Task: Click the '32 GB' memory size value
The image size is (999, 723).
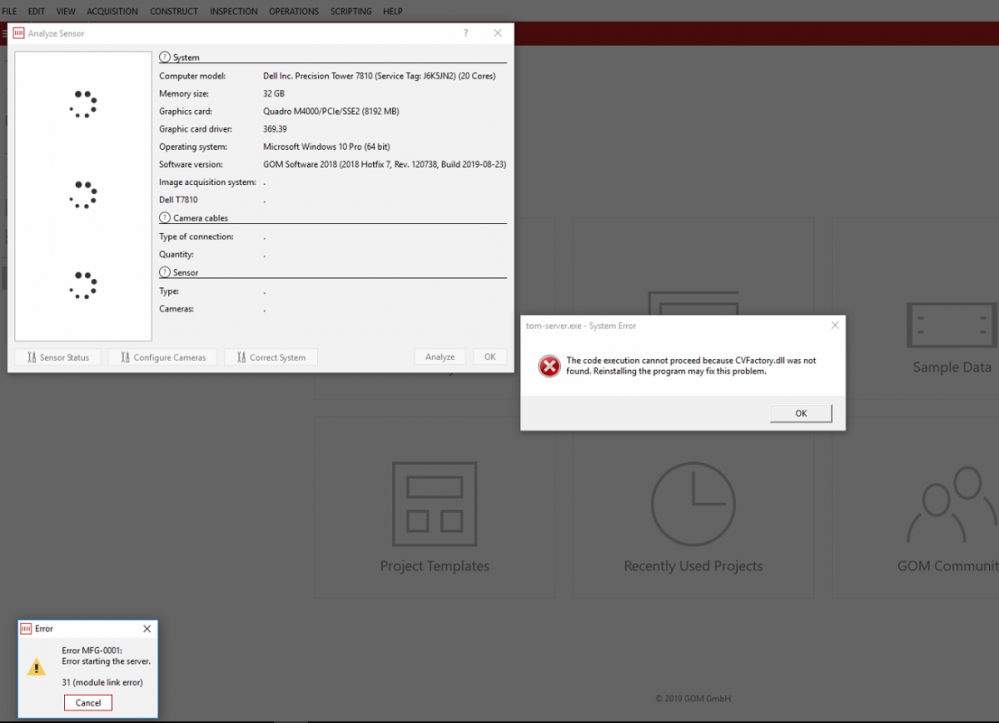Action: tap(274, 94)
